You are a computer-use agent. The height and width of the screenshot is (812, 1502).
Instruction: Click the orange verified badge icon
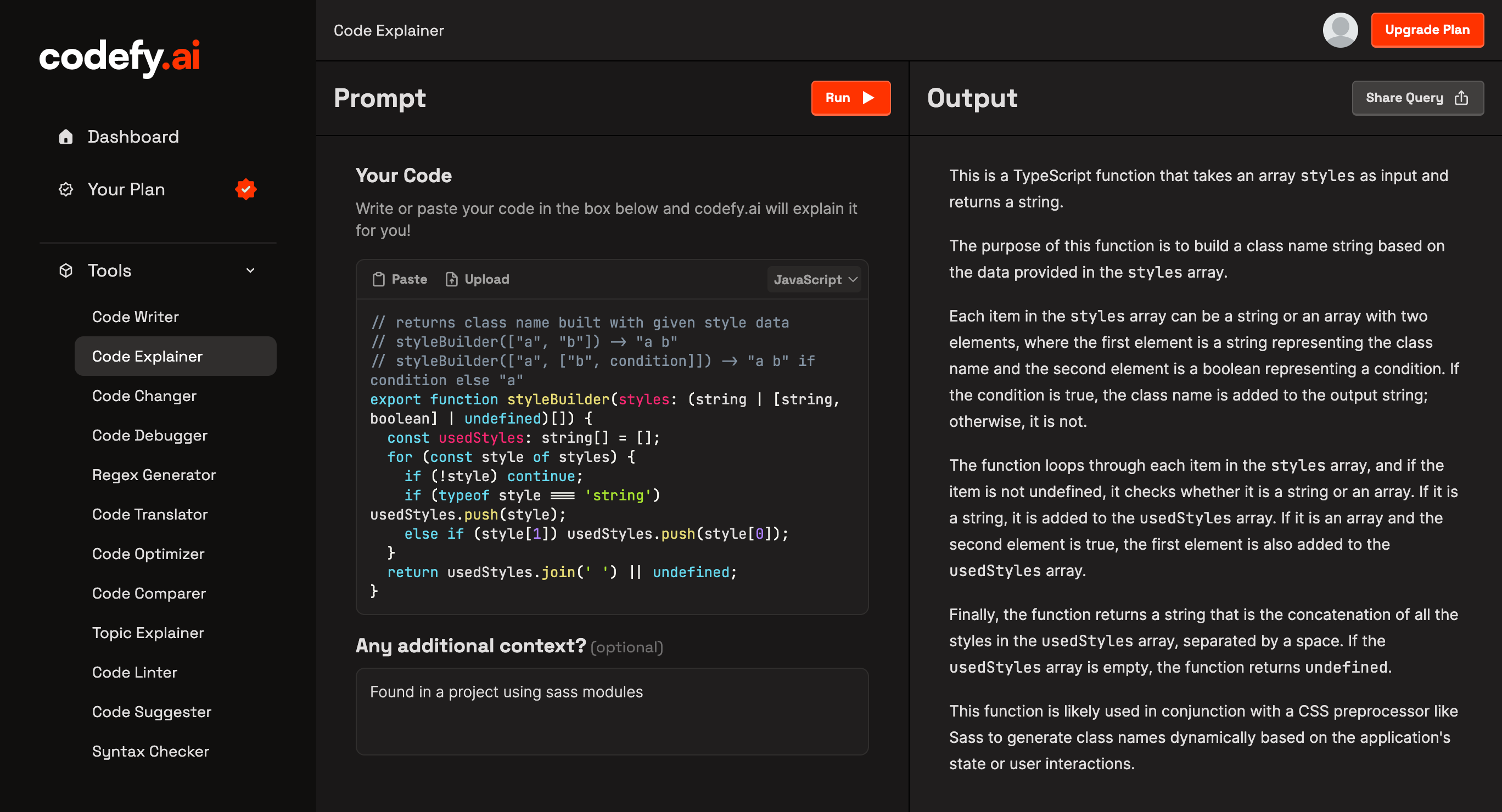(245, 189)
